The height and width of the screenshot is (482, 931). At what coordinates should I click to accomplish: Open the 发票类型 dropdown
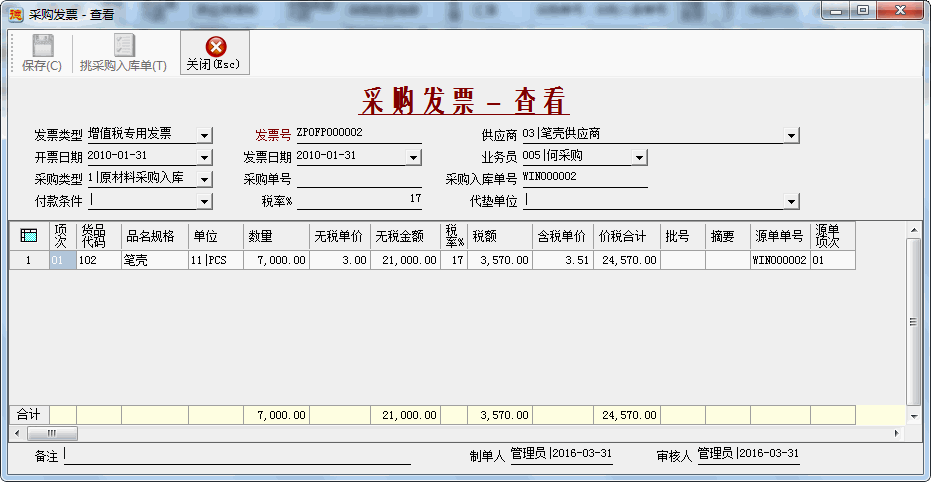point(204,135)
